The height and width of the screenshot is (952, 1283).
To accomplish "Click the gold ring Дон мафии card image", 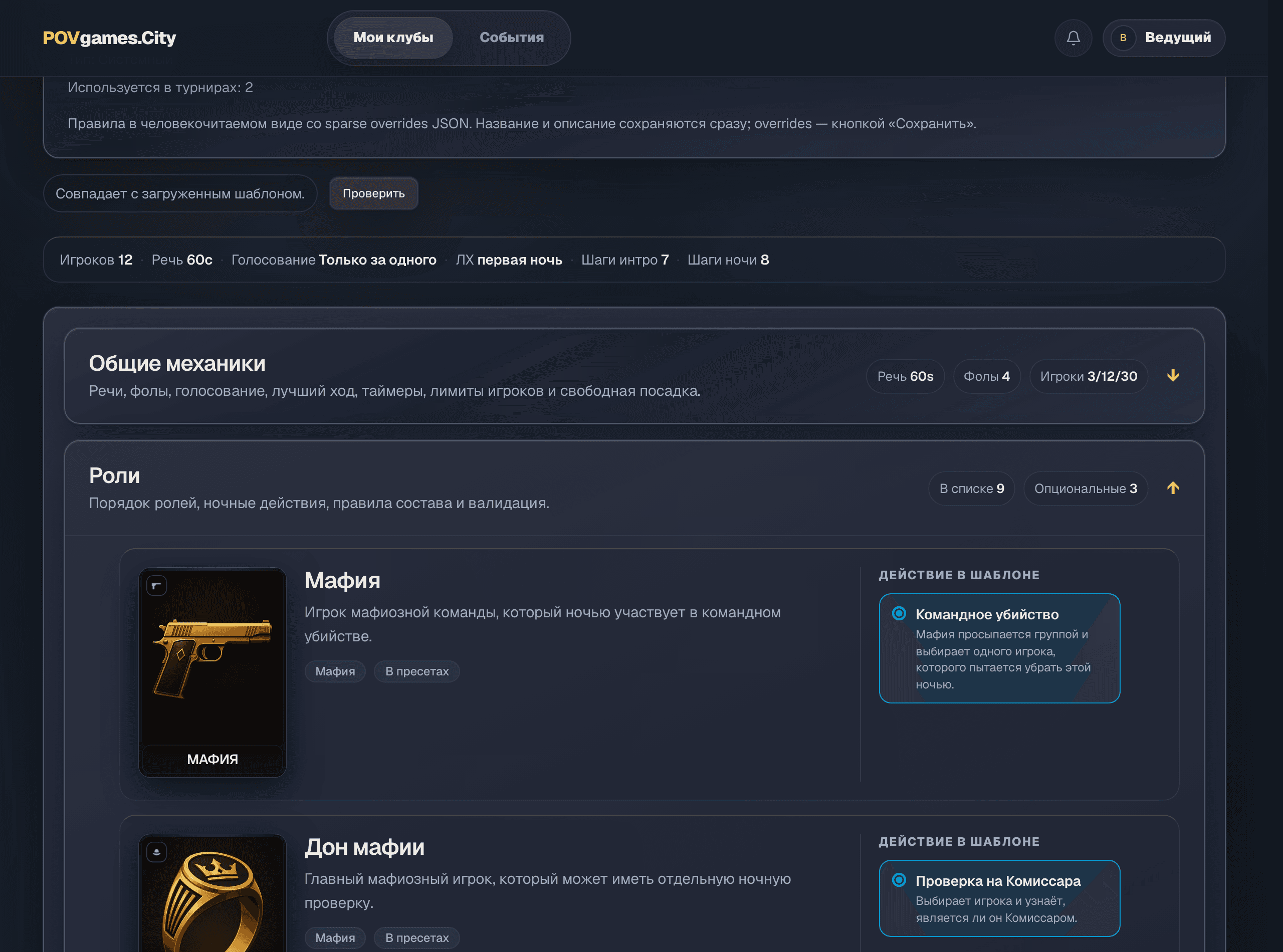I will 212,893.
